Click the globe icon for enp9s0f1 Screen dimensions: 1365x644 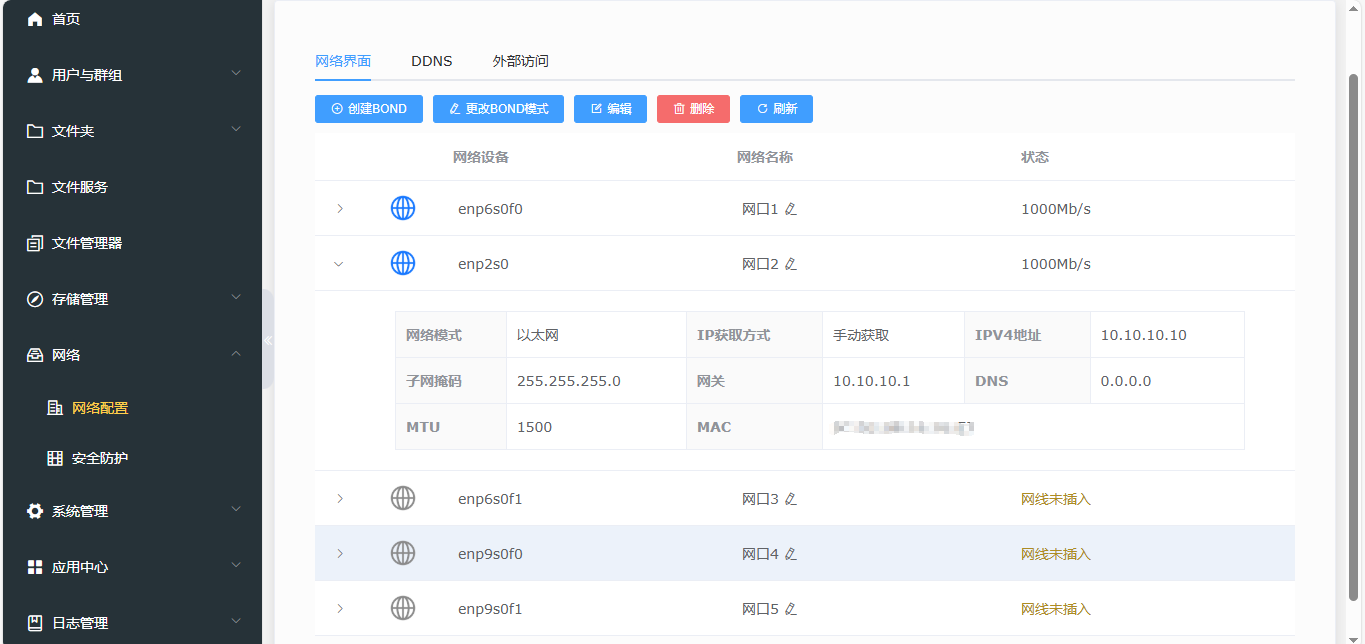click(x=403, y=608)
